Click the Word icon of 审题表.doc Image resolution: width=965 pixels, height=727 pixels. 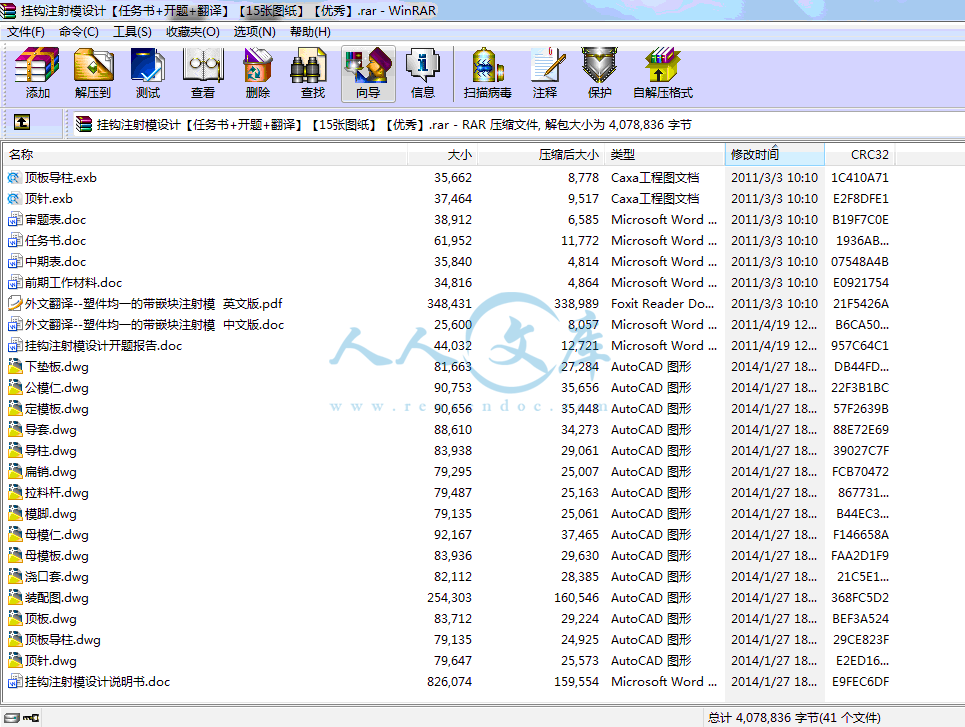(15, 220)
